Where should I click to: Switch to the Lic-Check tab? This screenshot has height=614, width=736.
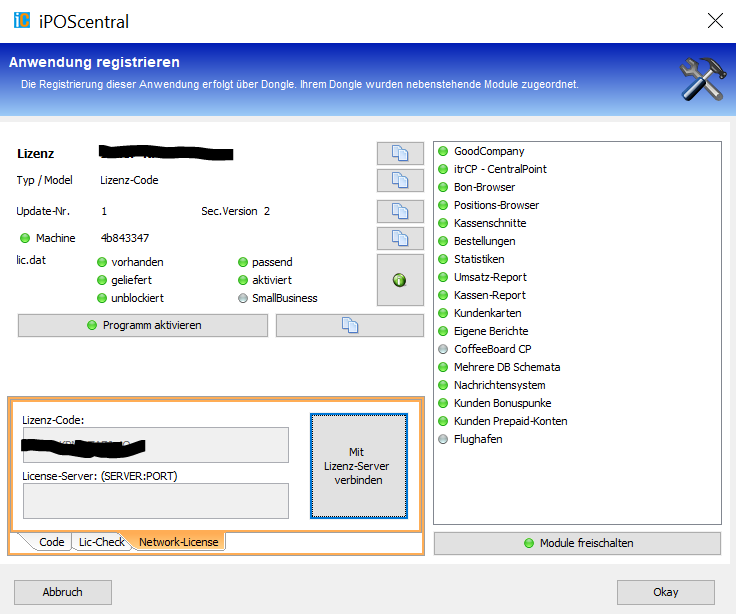[101, 542]
